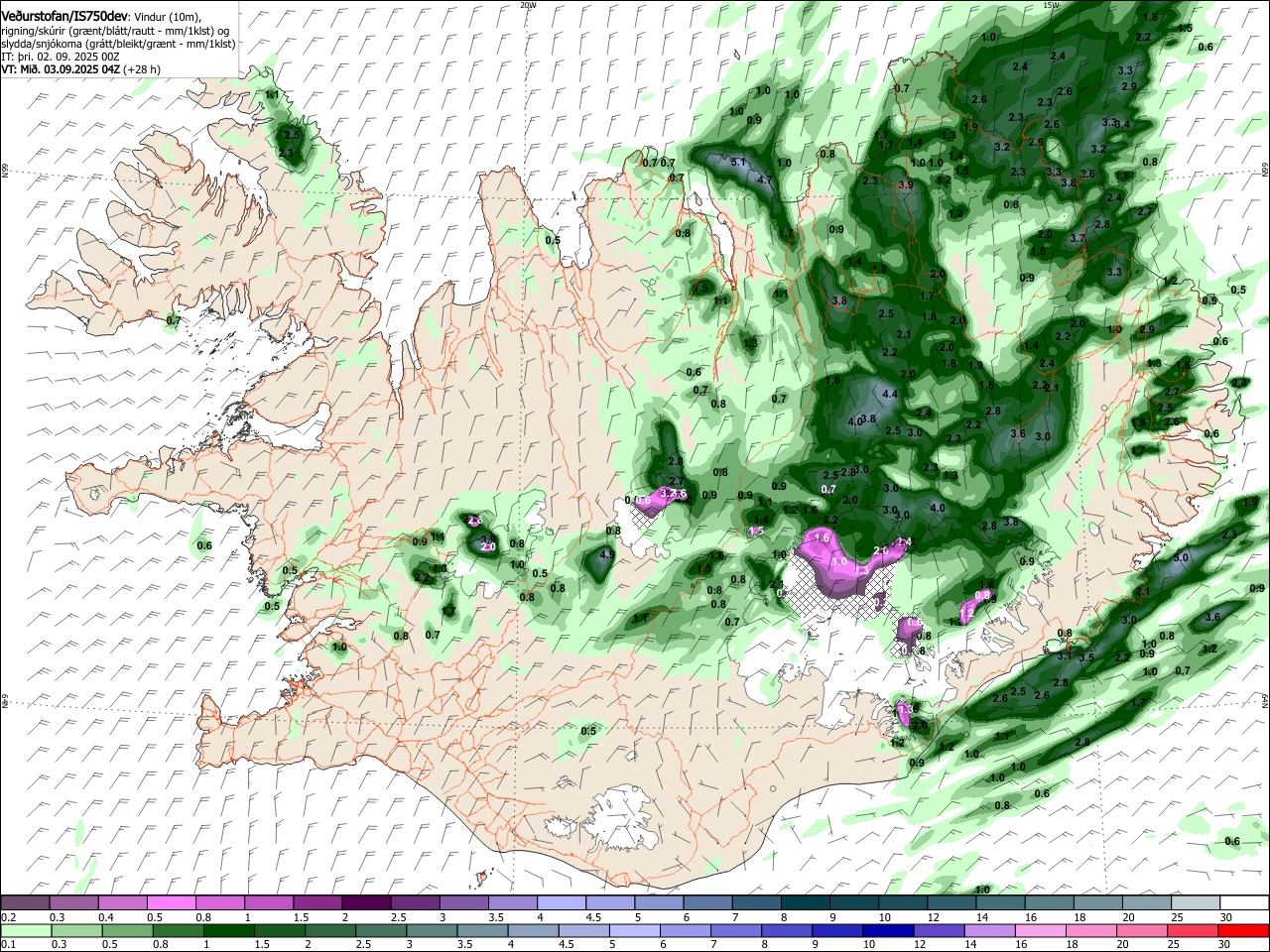The height and width of the screenshot is (952, 1270).
Task: Select the dark purple snow swatch between 2 and 2.5
Action: click(366, 902)
